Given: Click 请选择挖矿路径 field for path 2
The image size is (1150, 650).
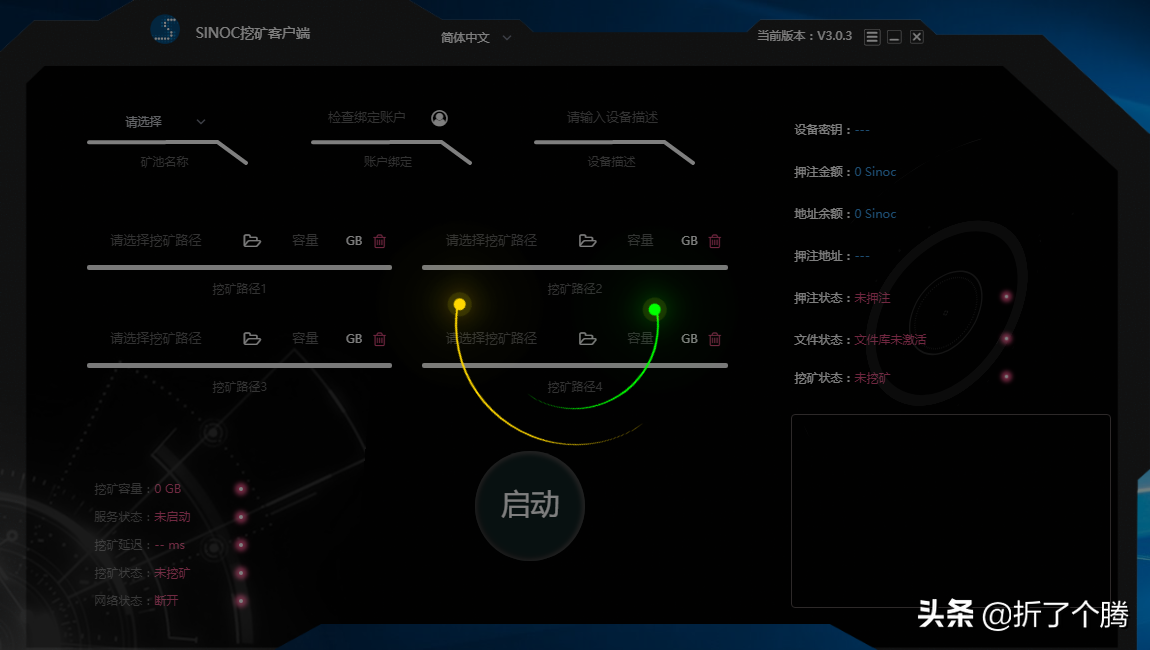Looking at the screenshot, I should coord(491,241).
